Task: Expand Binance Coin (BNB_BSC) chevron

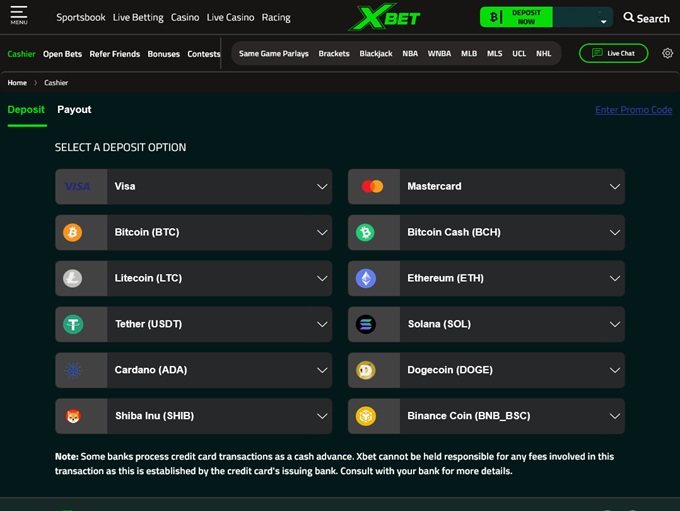Action: point(614,416)
